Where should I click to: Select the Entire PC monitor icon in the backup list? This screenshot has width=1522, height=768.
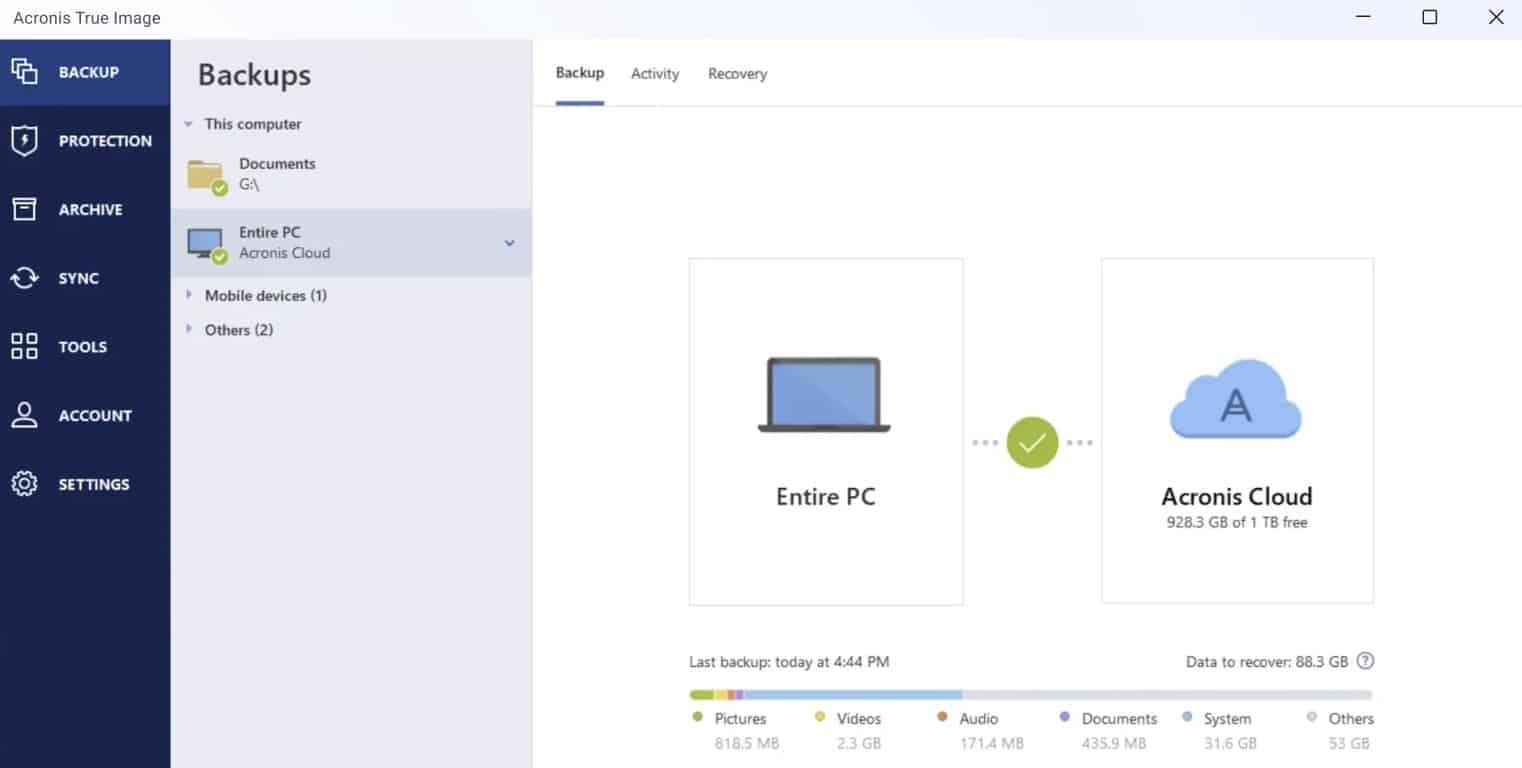pyautogui.click(x=207, y=245)
